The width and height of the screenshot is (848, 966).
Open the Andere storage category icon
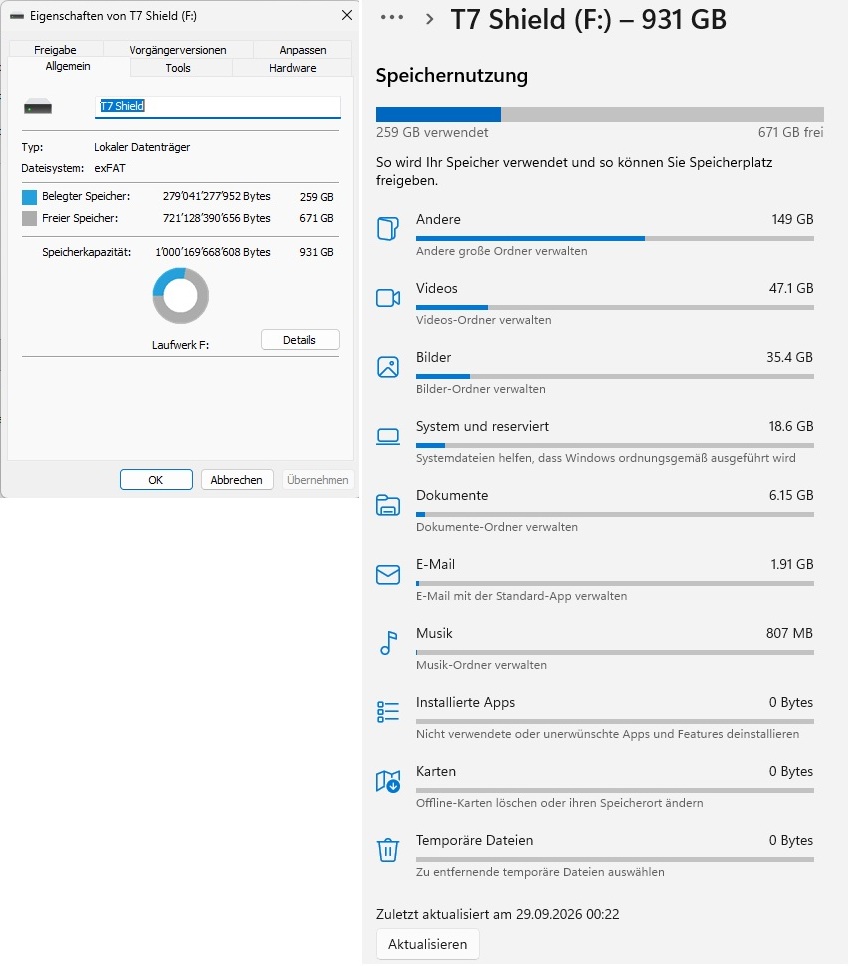coord(388,229)
